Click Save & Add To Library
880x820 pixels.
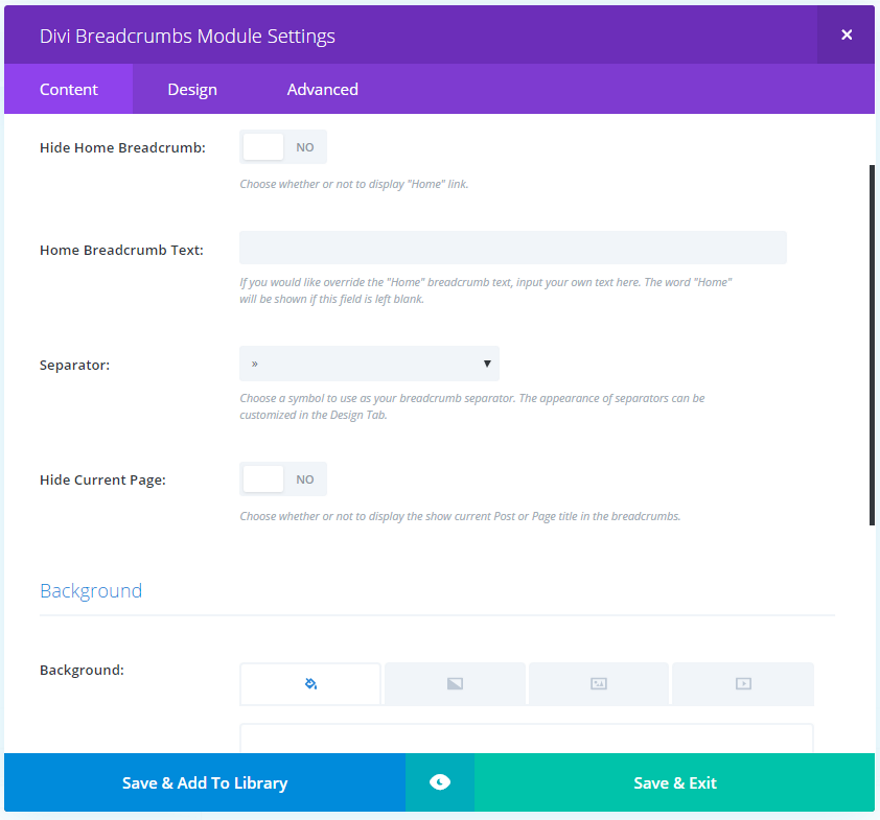click(205, 783)
